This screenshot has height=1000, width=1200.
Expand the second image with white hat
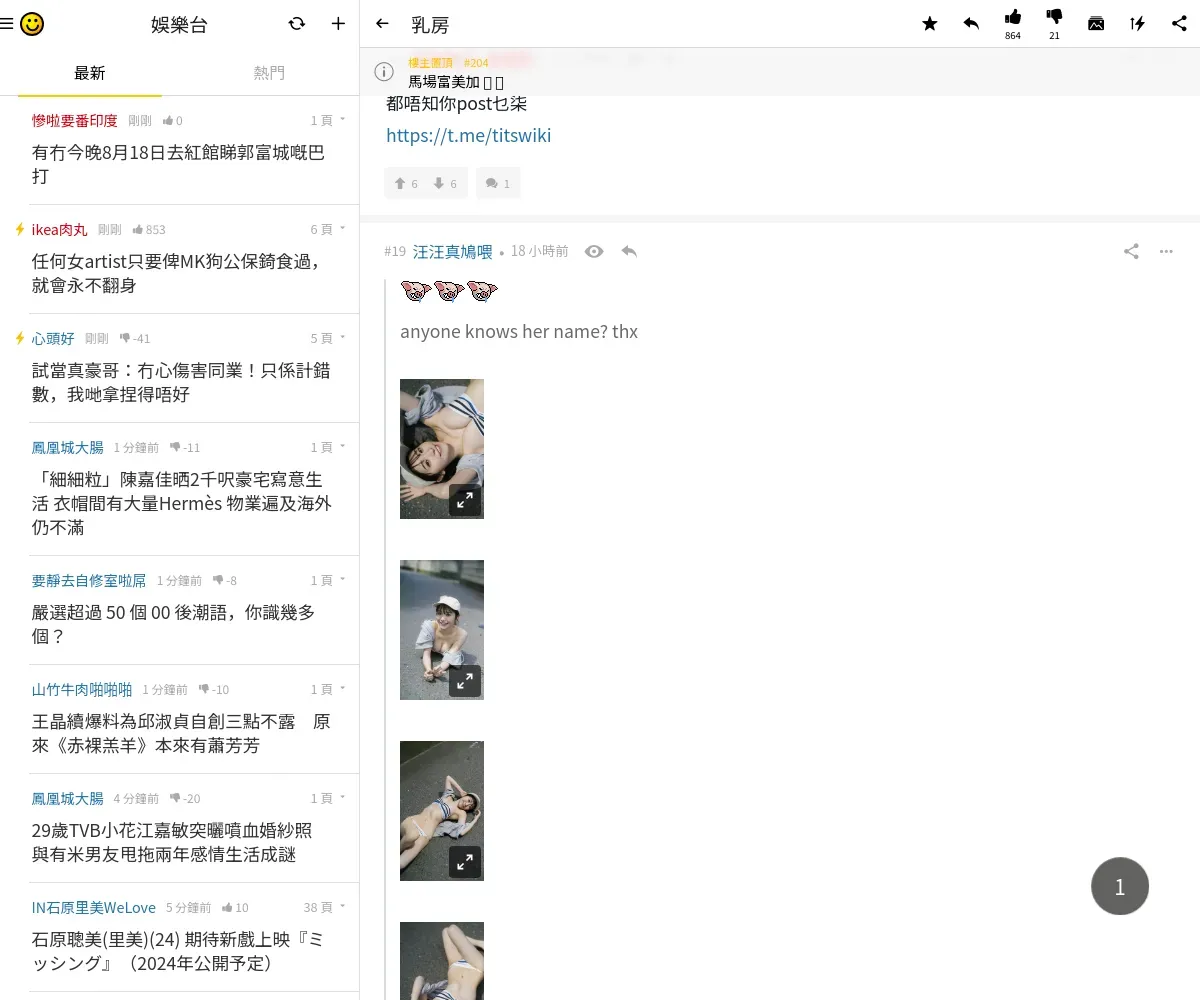465,681
